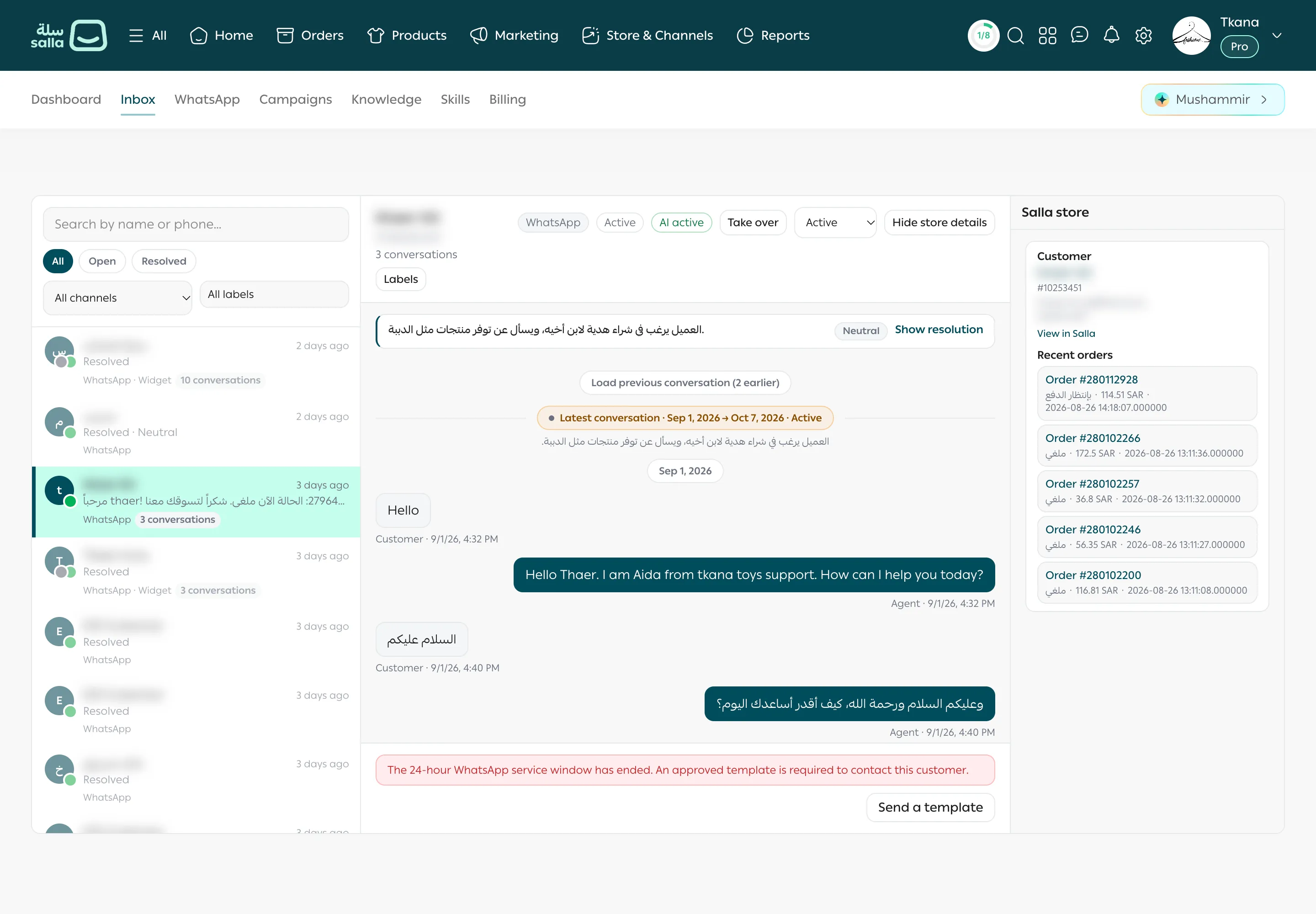Open settings gear icon
Screen dimensions: 1316x914
pyautogui.click(x=1144, y=36)
